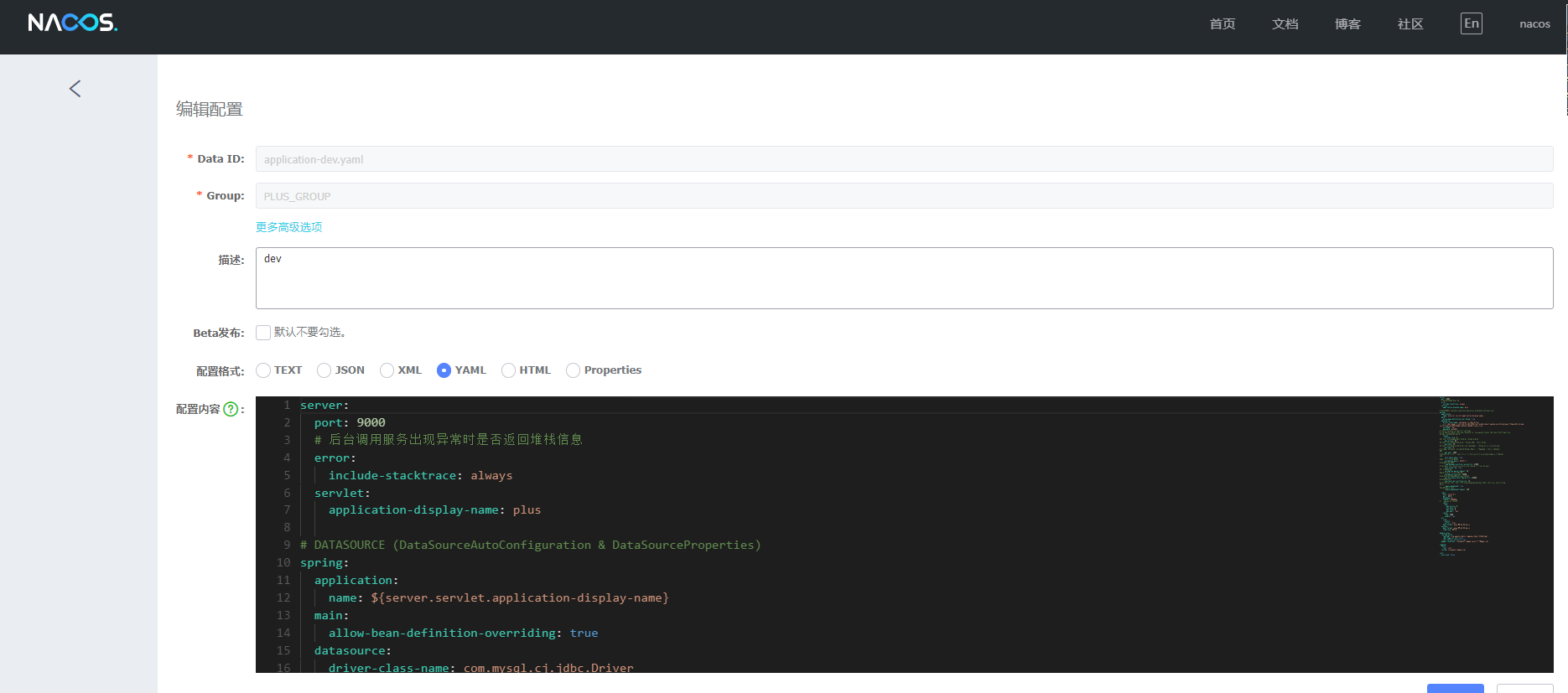Tick the Beta发布 checkbox
The image size is (1568, 693).
[263, 333]
